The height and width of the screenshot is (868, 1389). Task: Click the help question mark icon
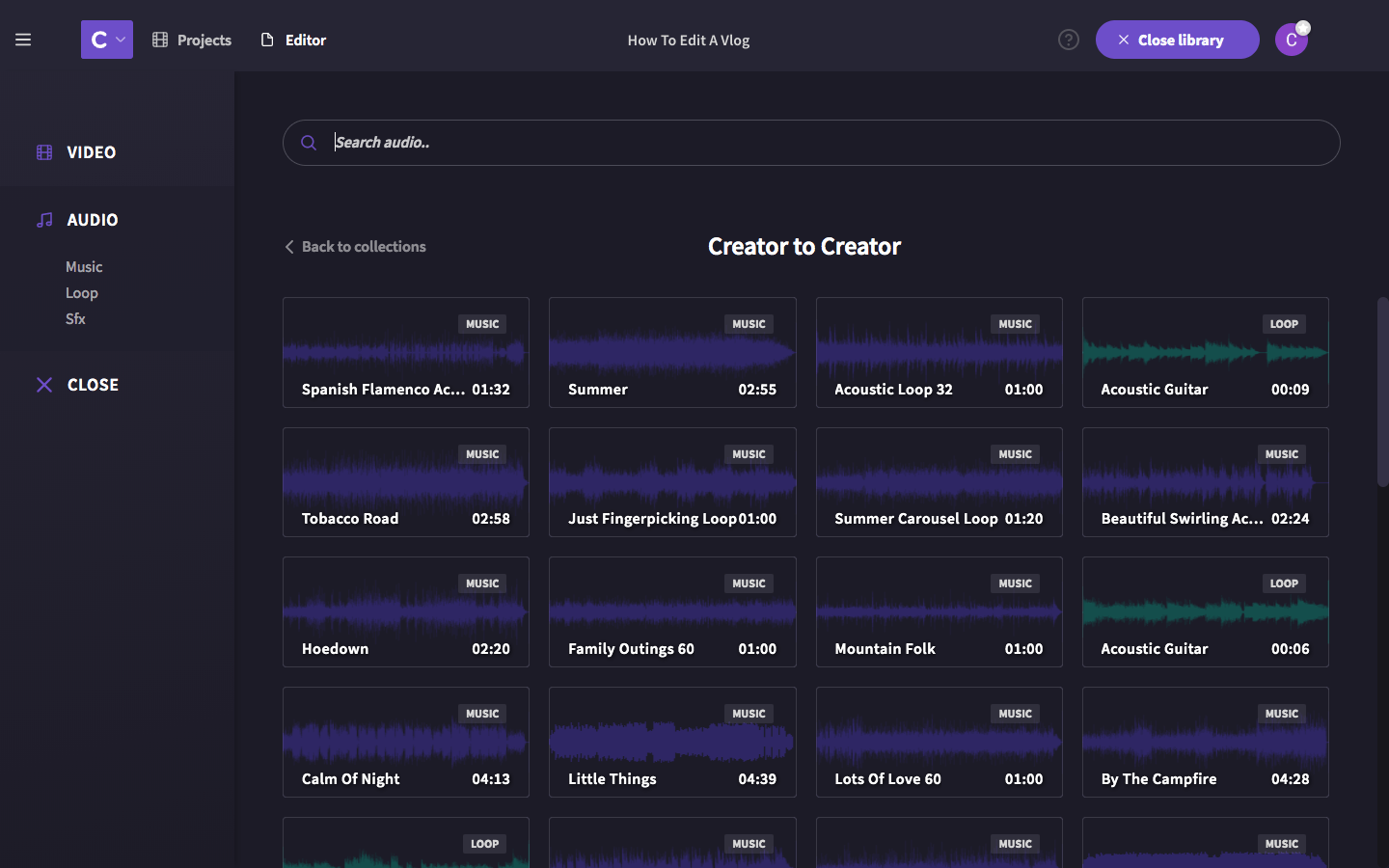click(x=1069, y=40)
